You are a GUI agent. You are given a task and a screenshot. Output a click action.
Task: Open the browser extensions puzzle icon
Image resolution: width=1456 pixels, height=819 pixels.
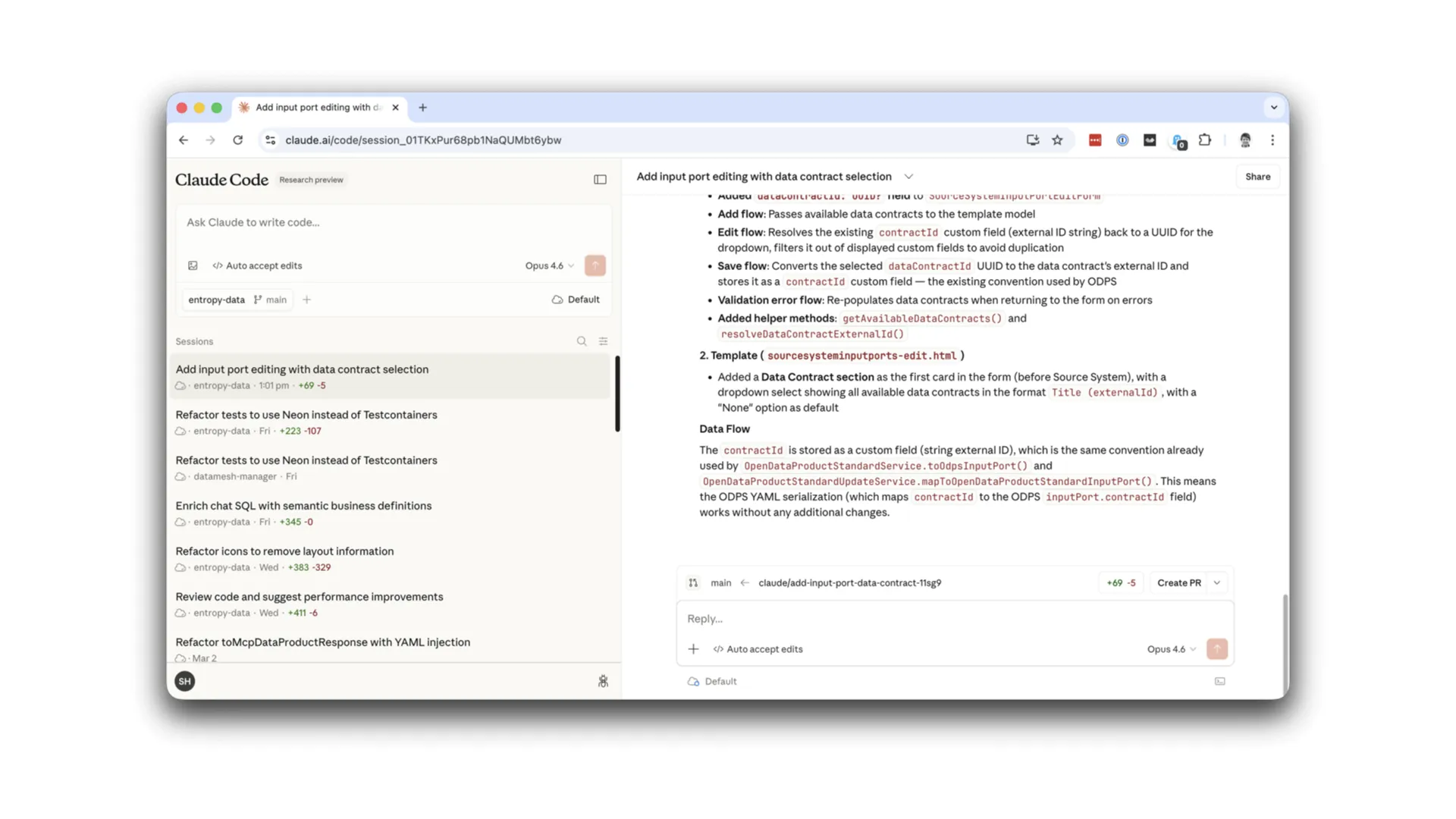(1204, 140)
